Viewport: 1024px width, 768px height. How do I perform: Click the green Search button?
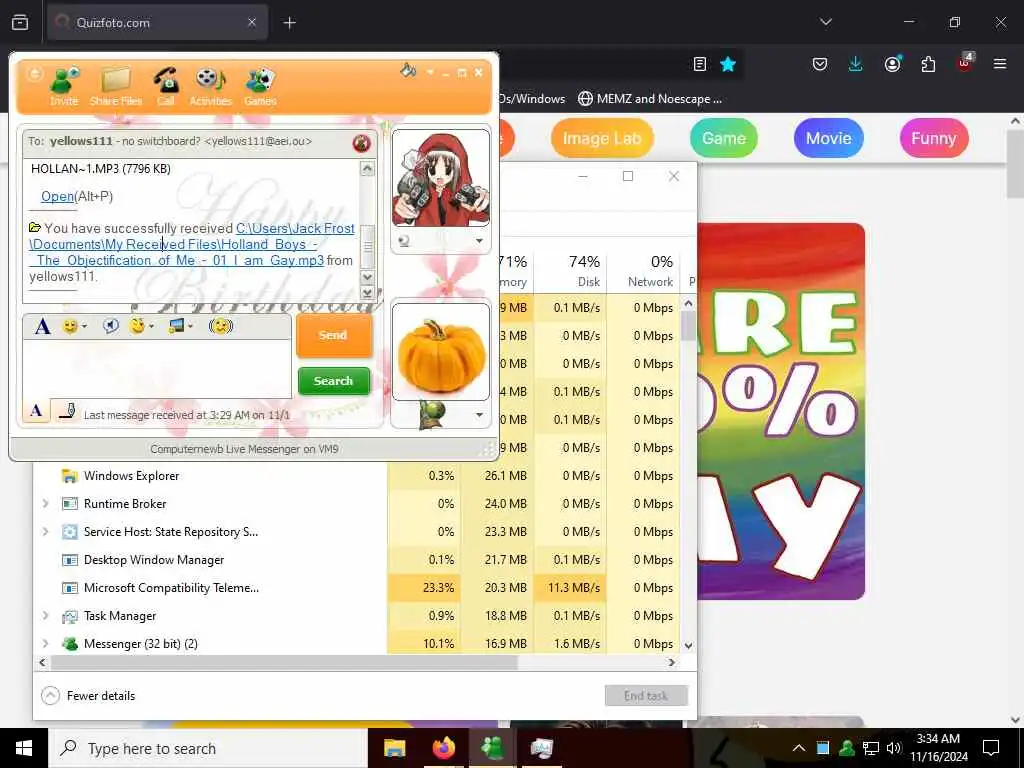pos(333,381)
